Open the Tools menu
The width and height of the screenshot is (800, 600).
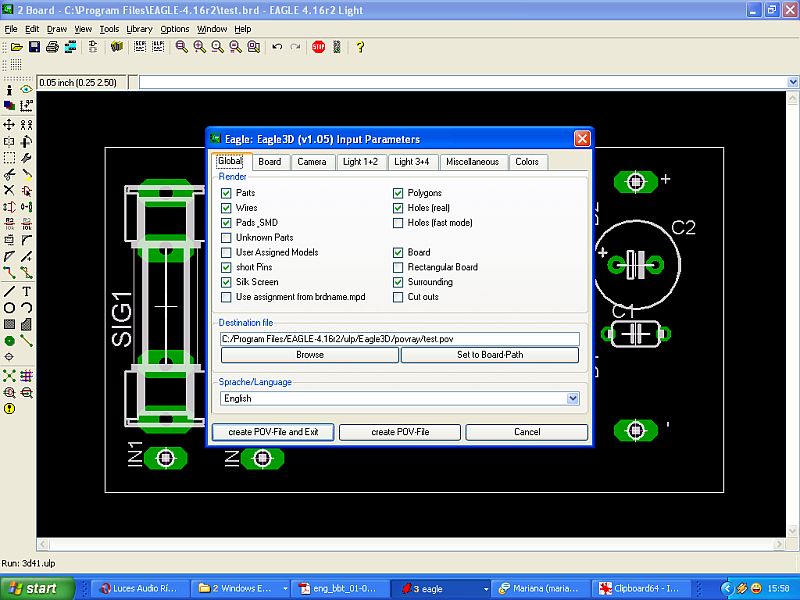tap(109, 29)
